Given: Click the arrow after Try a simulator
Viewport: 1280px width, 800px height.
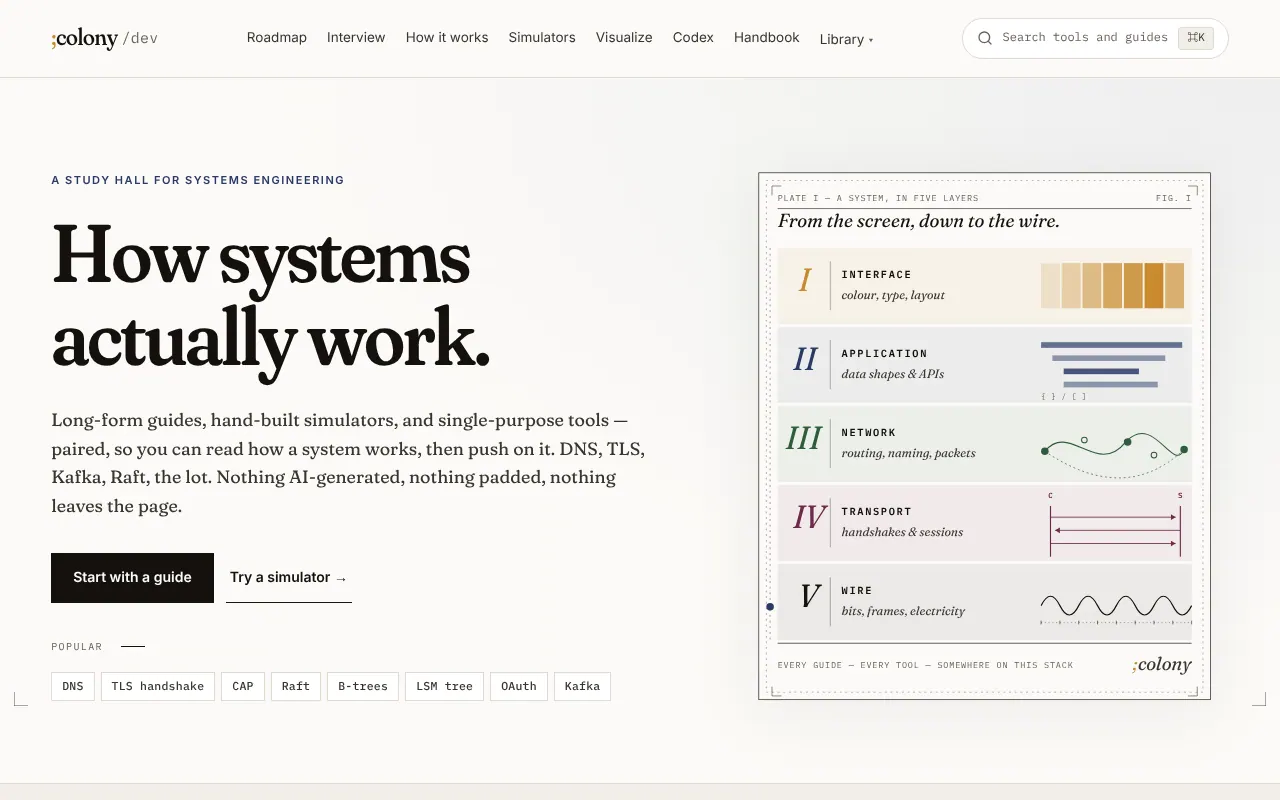Looking at the screenshot, I should (x=341, y=578).
